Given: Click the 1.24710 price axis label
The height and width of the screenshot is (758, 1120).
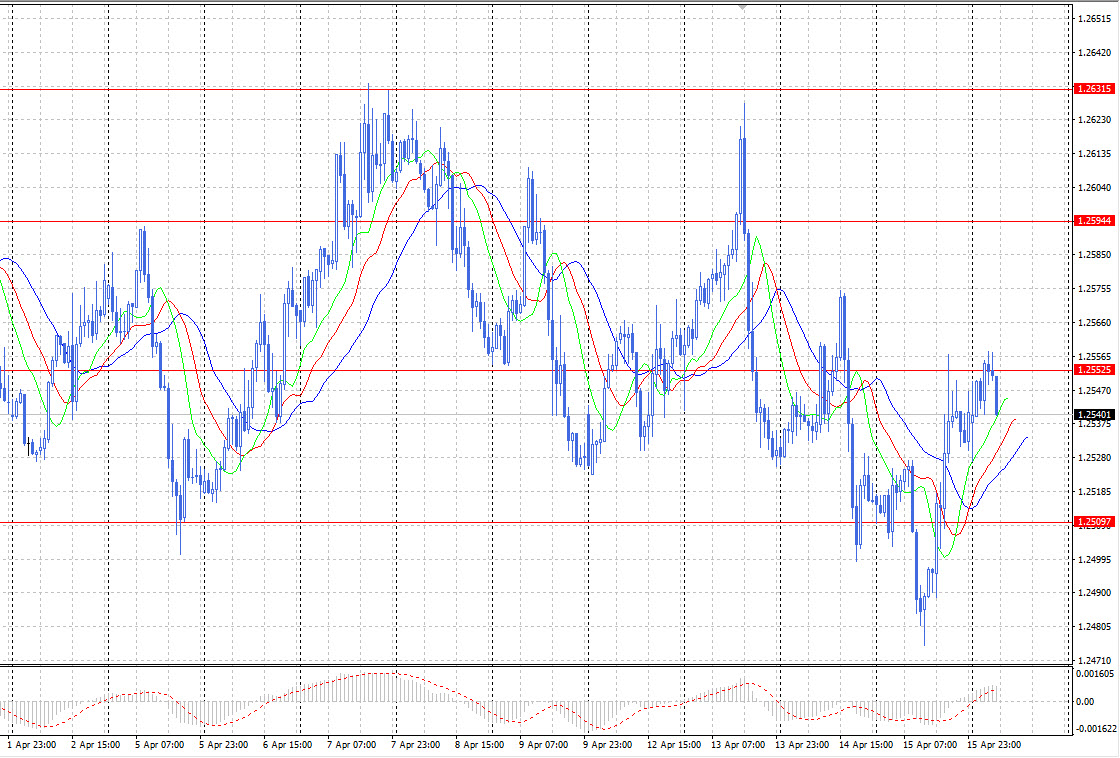Looking at the screenshot, I should (1094, 660).
